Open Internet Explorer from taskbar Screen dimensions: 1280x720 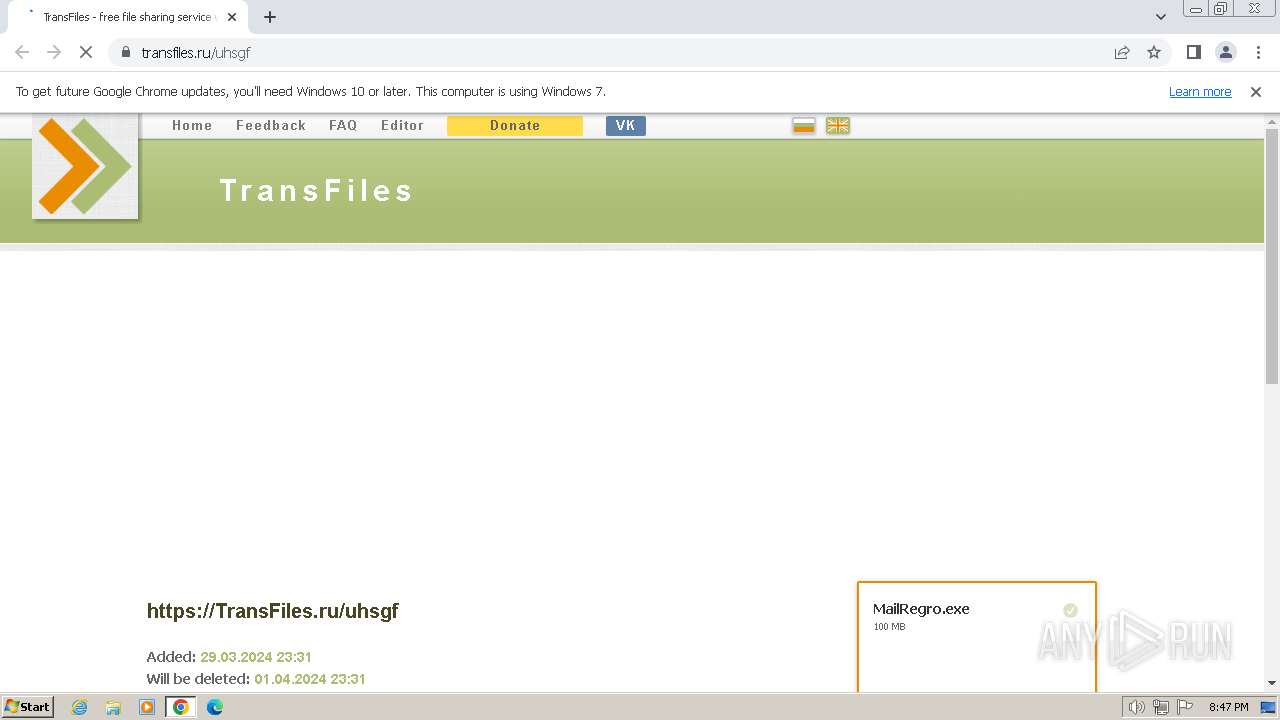(80, 707)
